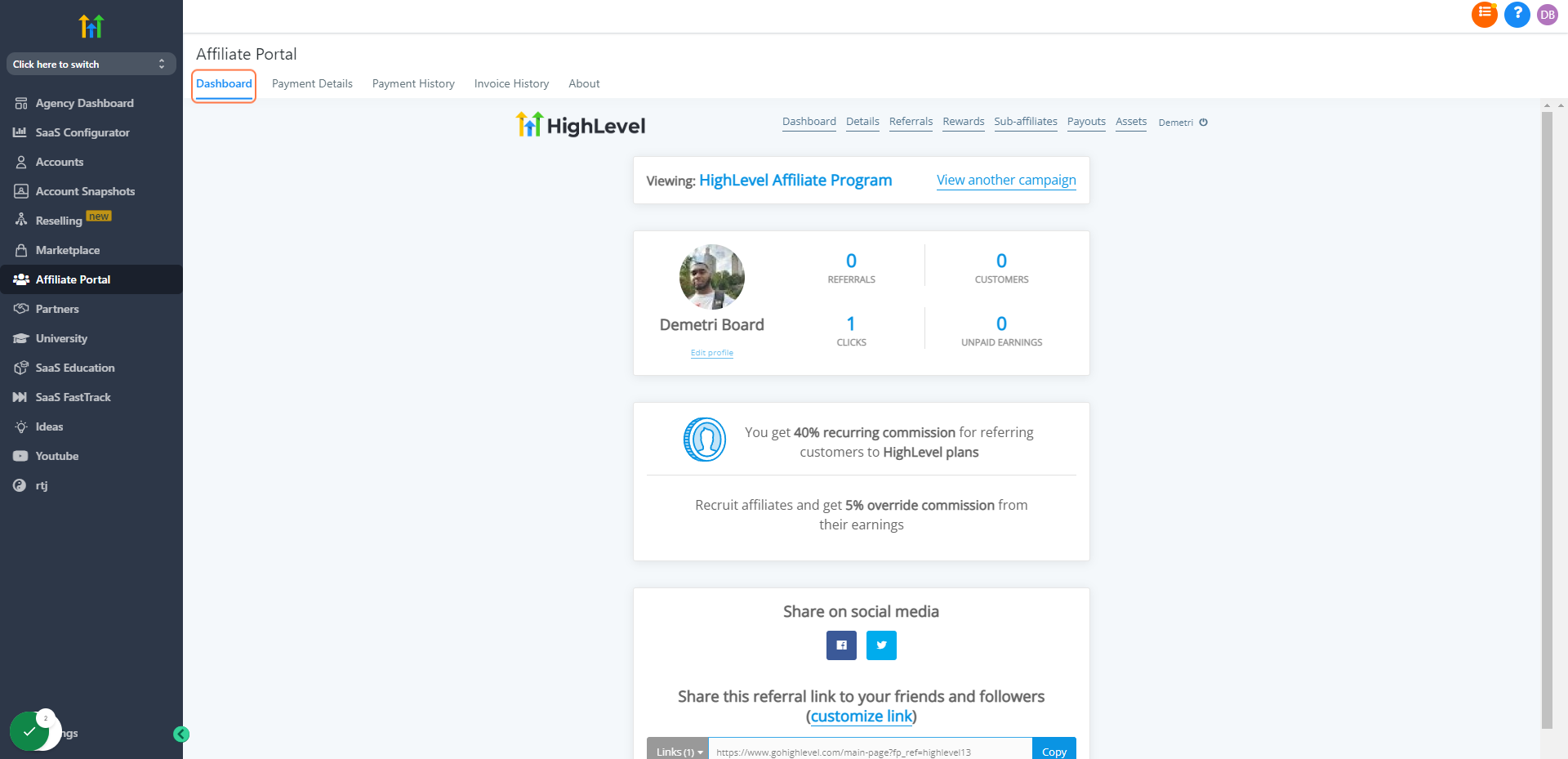Viewport: 1568px width, 759px height.
Task: Open the orange notifications list icon
Action: coord(1485,14)
